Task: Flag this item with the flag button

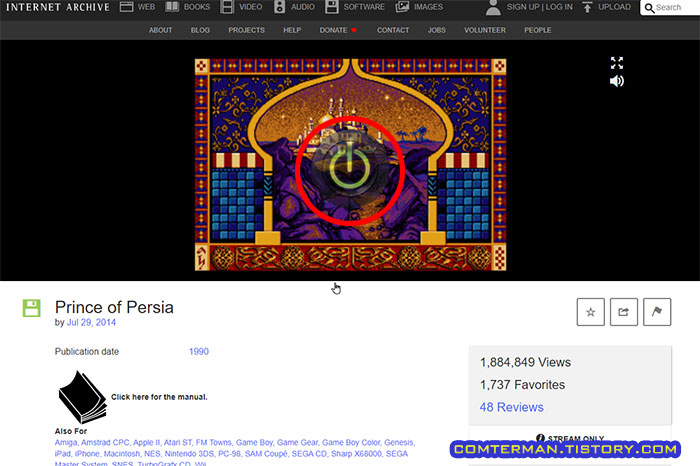Action: [657, 312]
